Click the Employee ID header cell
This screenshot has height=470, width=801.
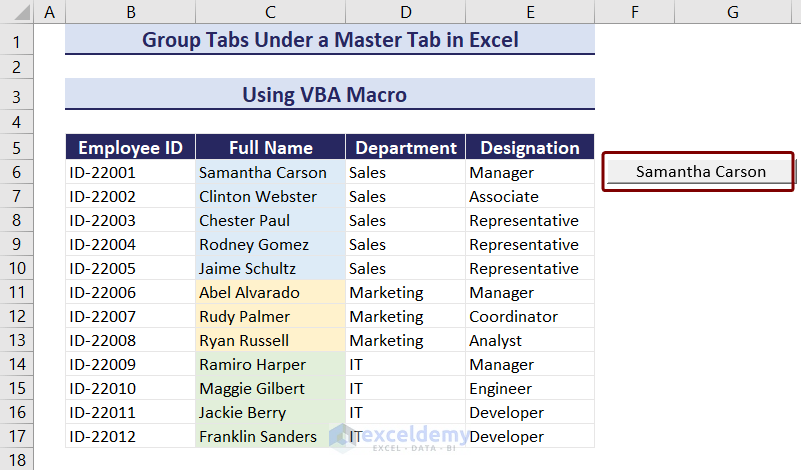point(130,148)
